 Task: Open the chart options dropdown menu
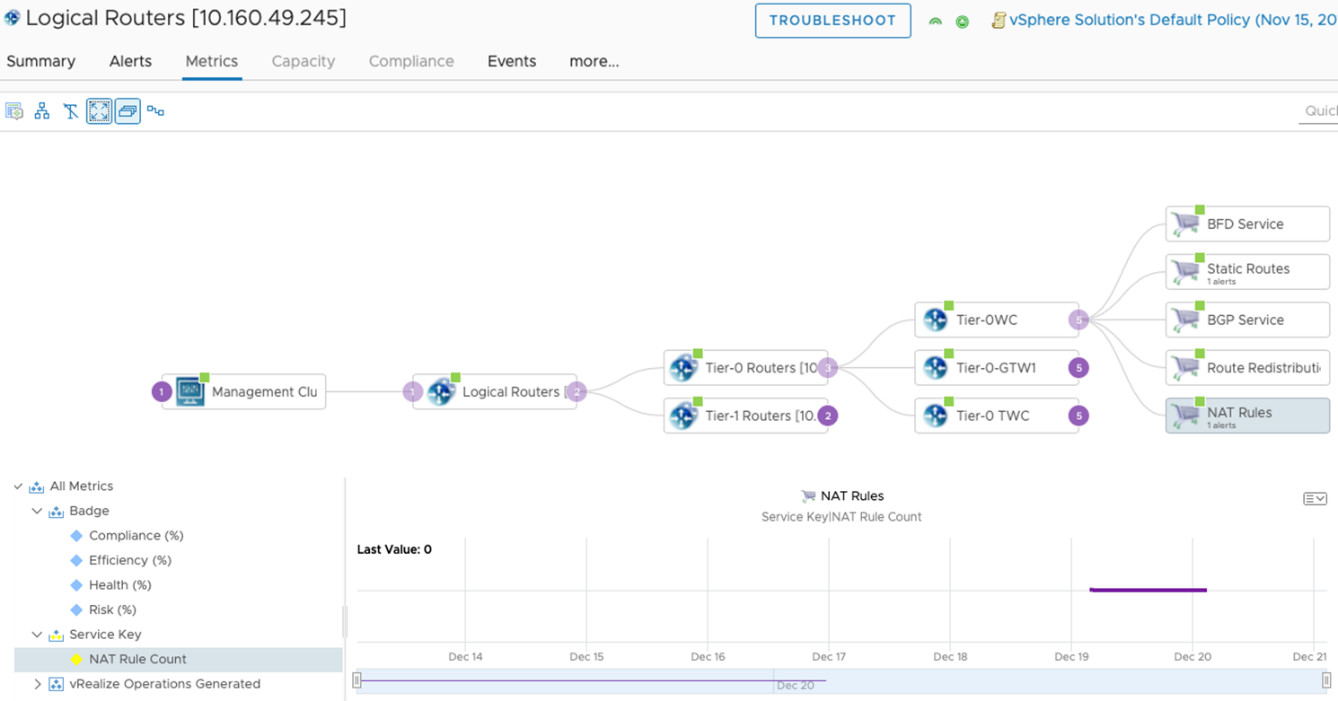tap(1314, 498)
